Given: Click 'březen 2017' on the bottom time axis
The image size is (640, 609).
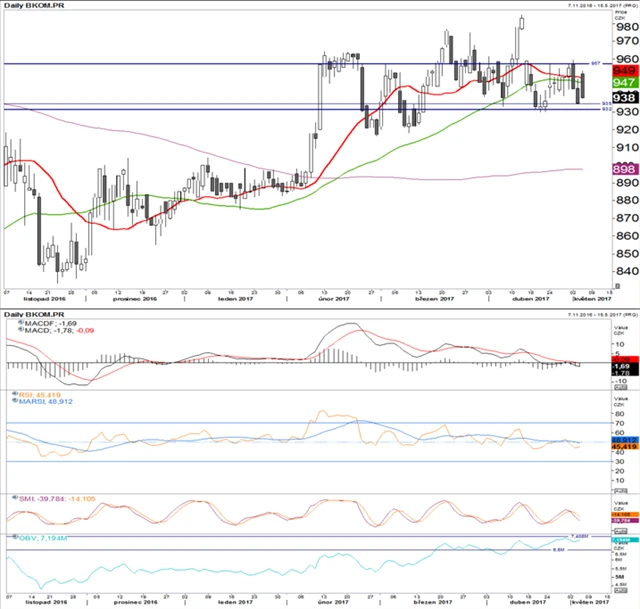Looking at the screenshot, I should tap(433, 606).
